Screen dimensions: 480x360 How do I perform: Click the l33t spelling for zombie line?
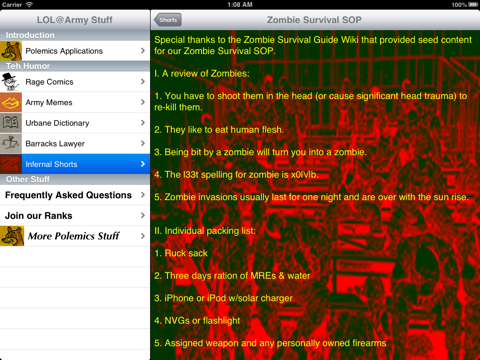coord(236,175)
